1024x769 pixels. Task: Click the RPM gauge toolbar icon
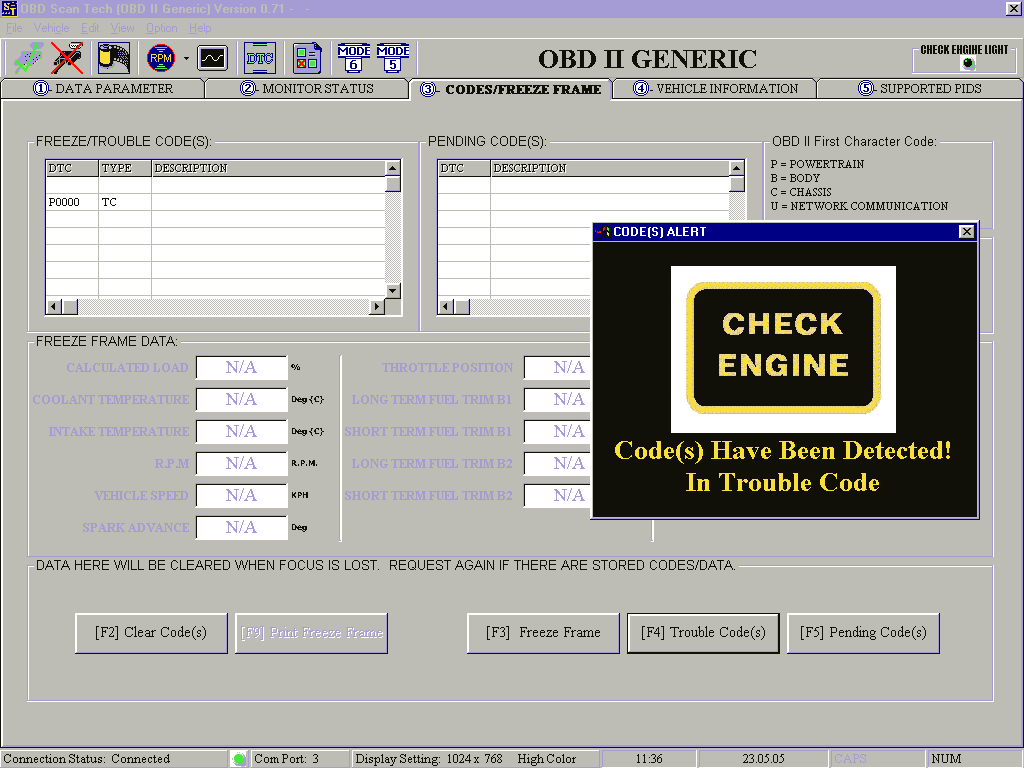(x=160, y=58)
